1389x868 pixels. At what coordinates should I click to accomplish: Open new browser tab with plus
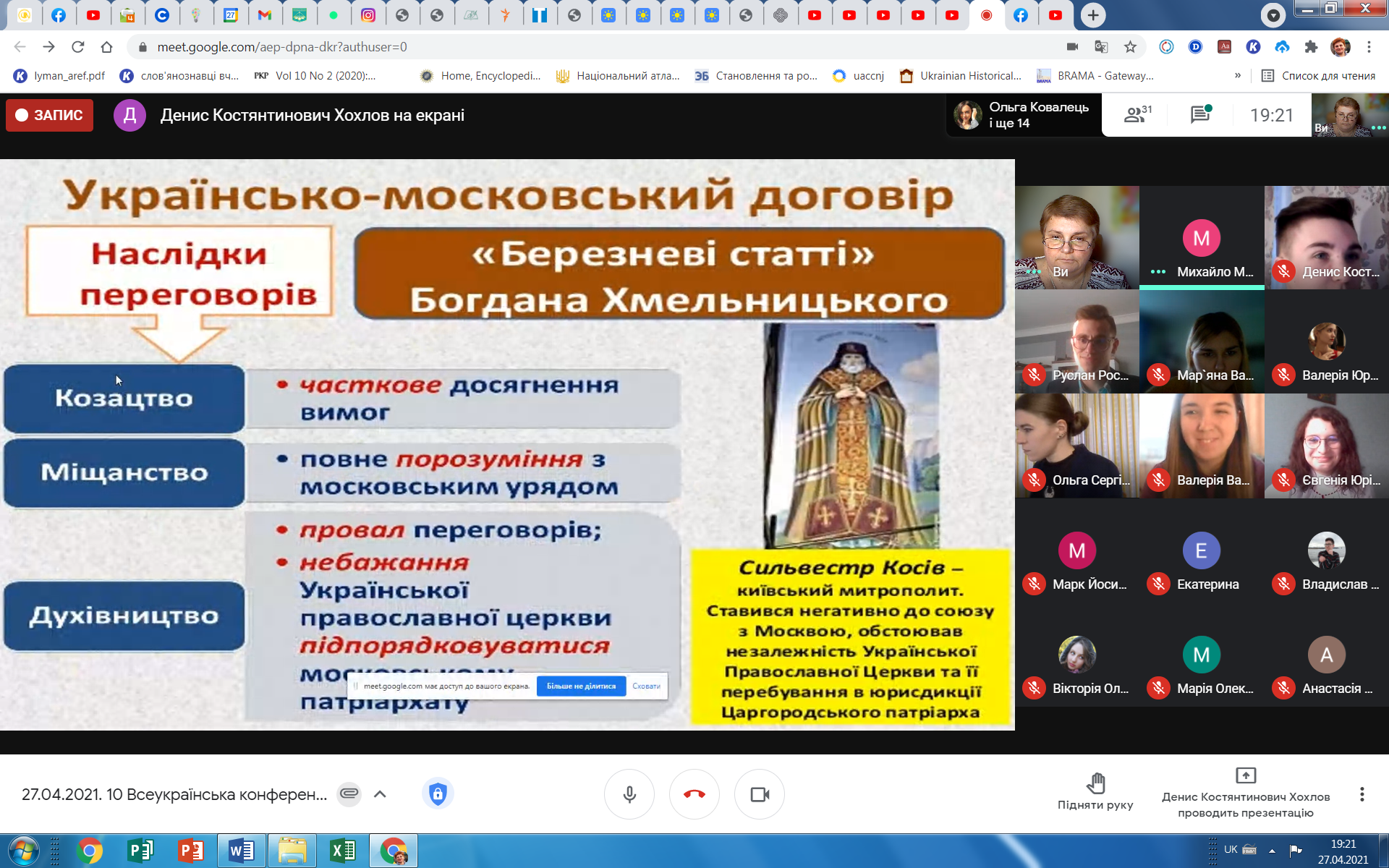[1093, 15]
